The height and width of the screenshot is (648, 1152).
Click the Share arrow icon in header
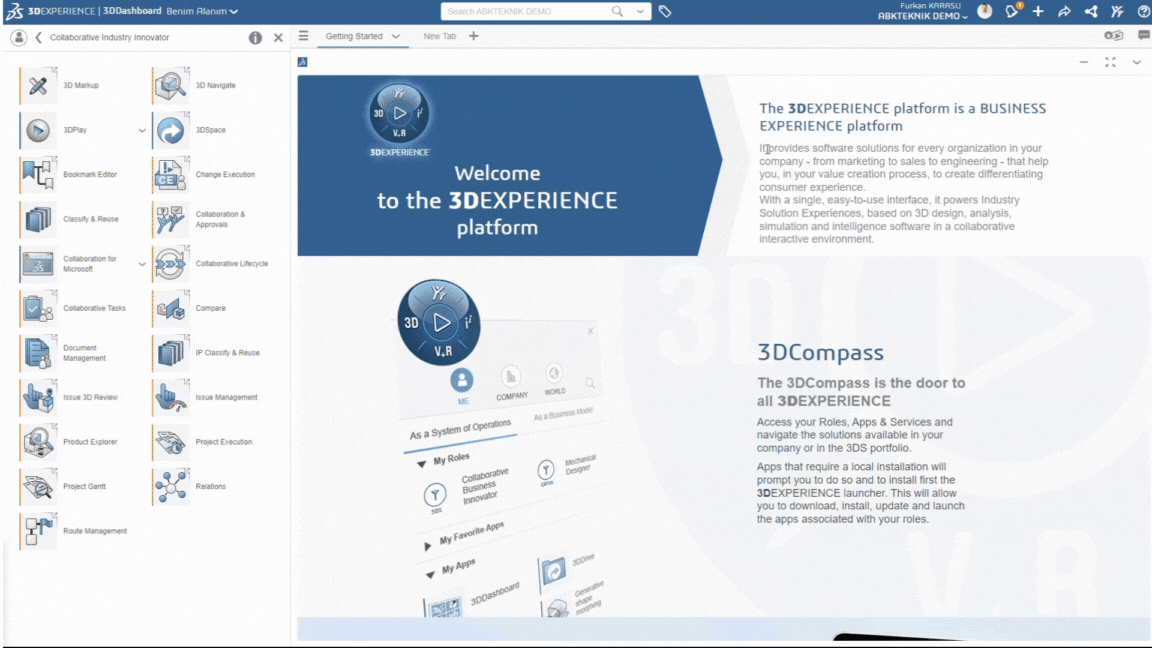[x=1064, y=12]
